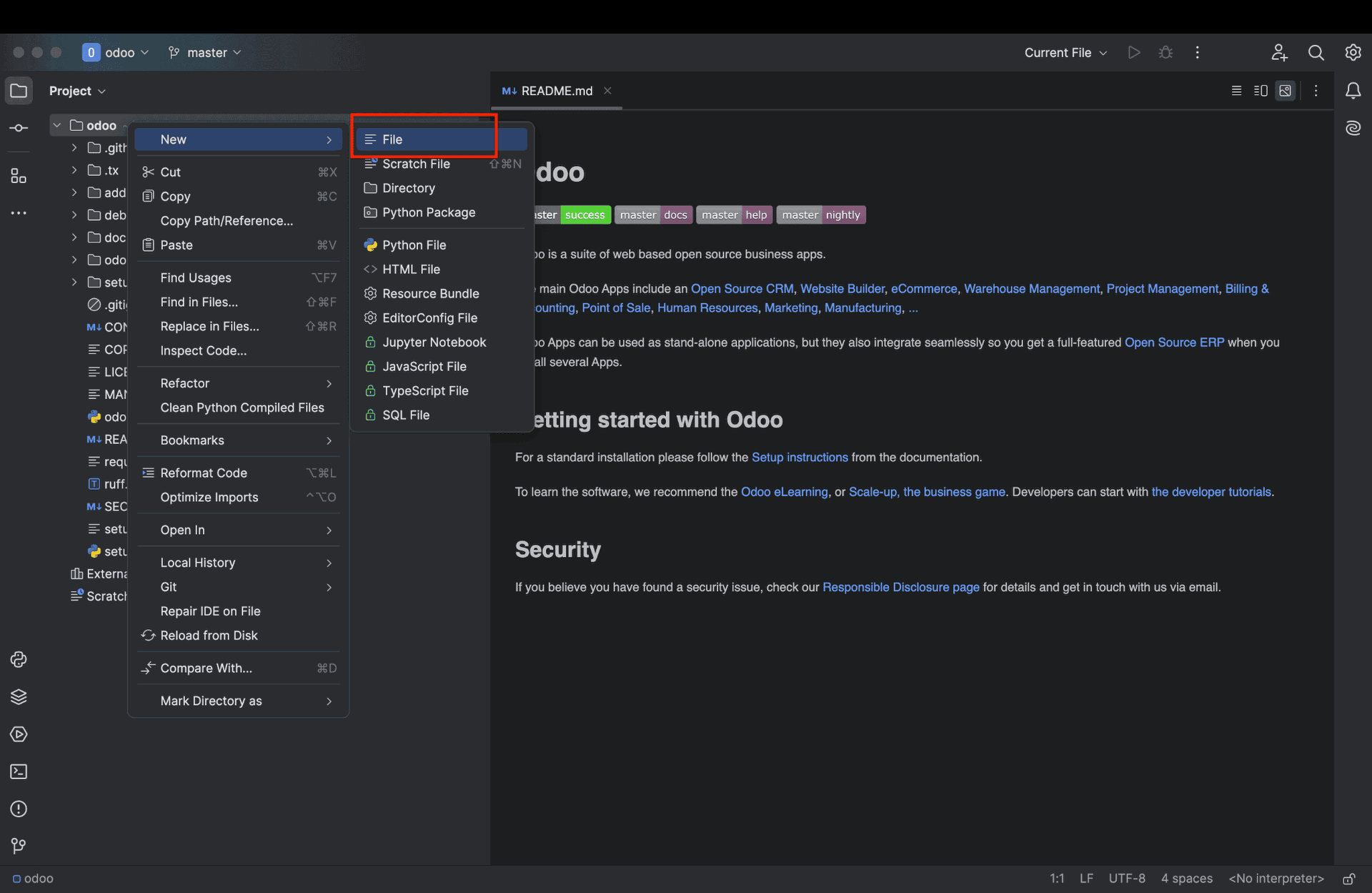Open the Problems tool window icon
The image size is (1372, 893).
click(19, 809)
